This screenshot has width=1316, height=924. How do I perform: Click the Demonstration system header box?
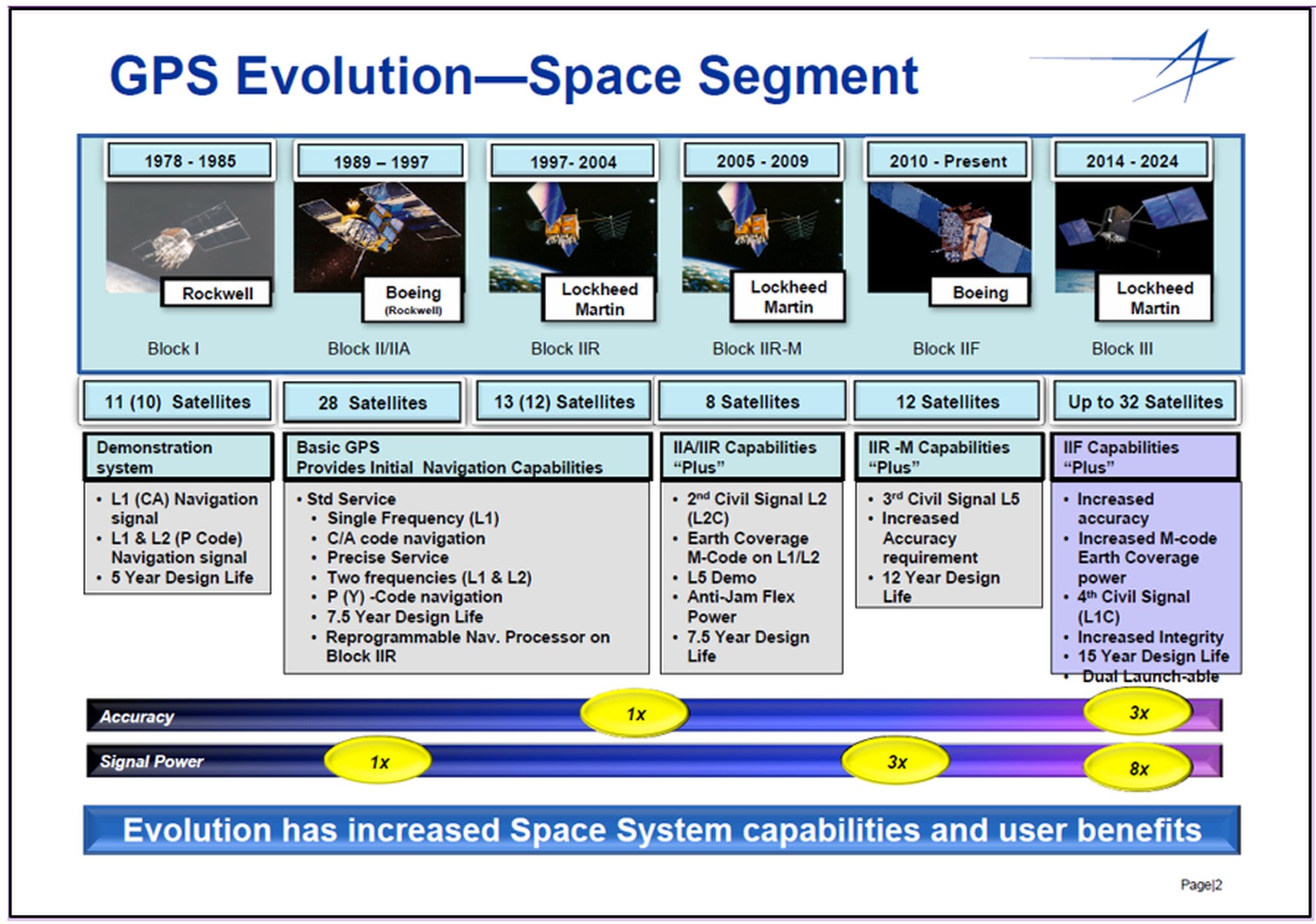(178, 457)
